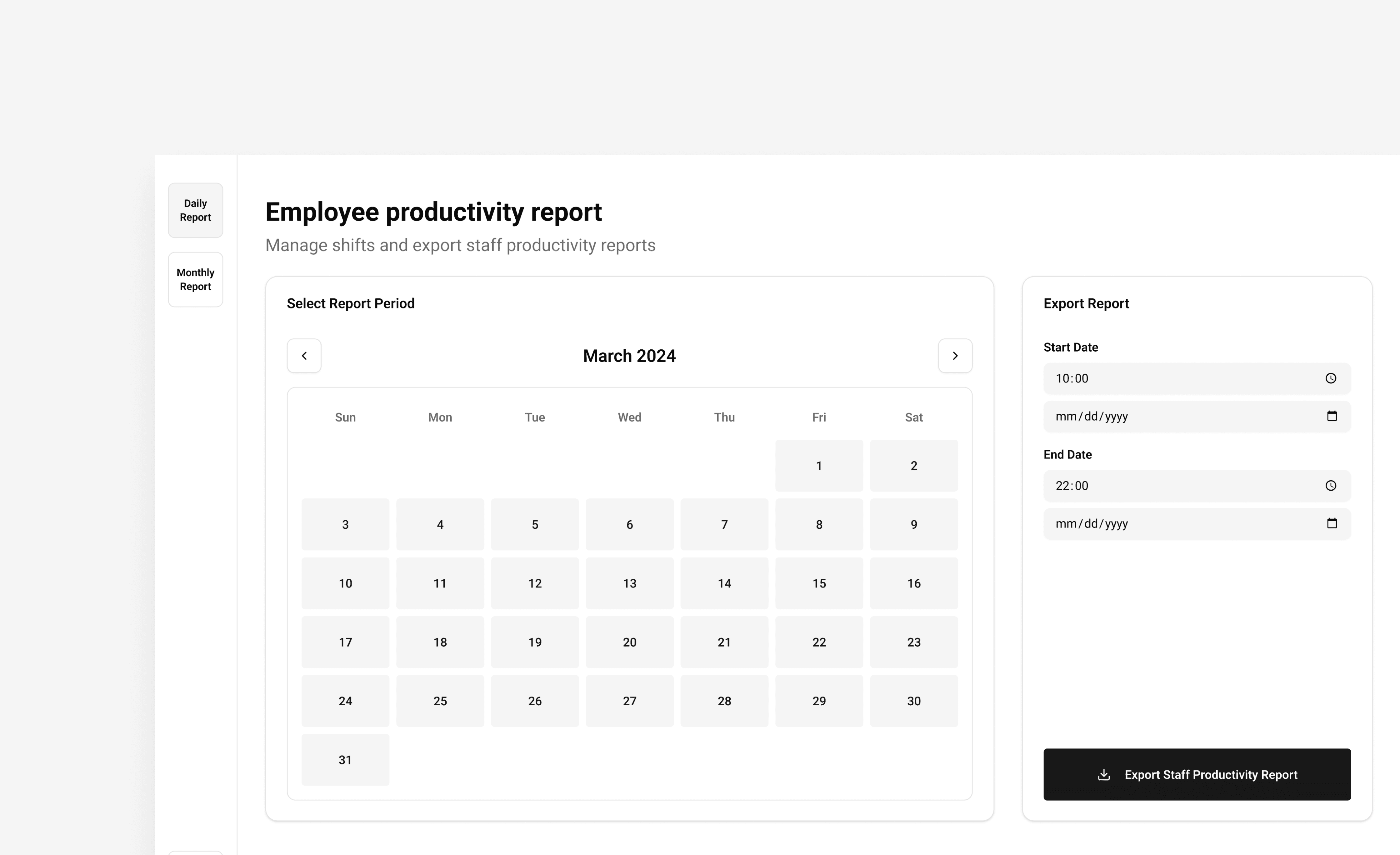Click clock icon in End Date time field
1400x855 pixels.
point(1330,486)
